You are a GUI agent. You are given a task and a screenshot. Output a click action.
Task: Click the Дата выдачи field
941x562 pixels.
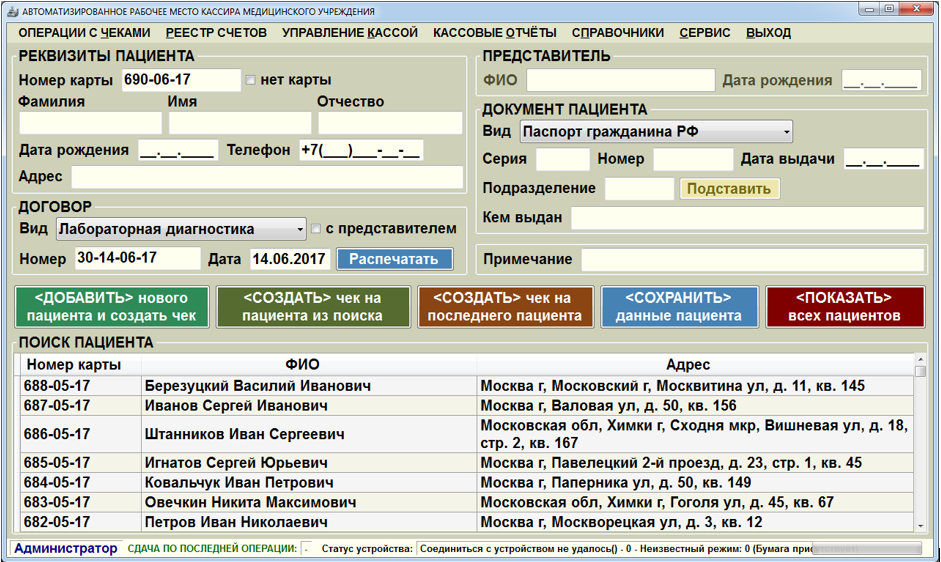click(883, 159)
